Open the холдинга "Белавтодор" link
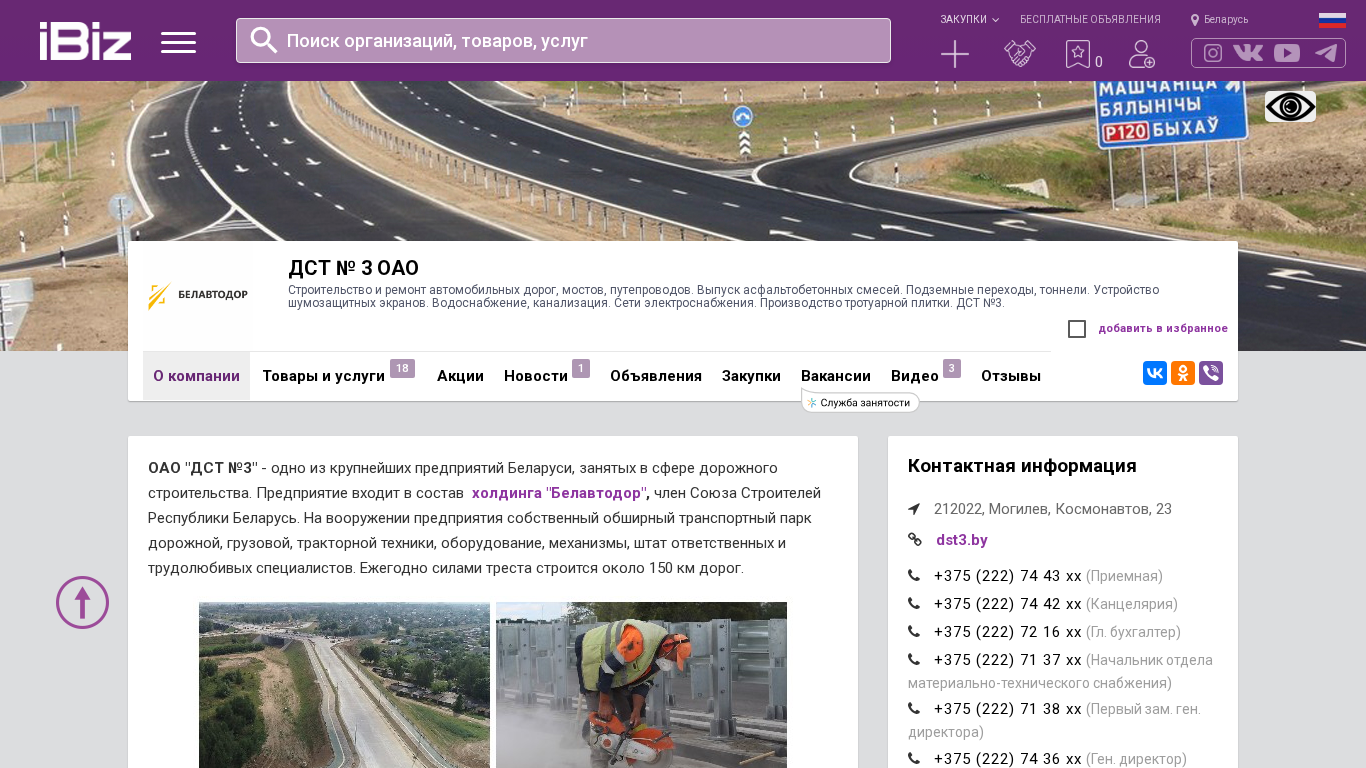1366x768 pixels. [558, 493]
